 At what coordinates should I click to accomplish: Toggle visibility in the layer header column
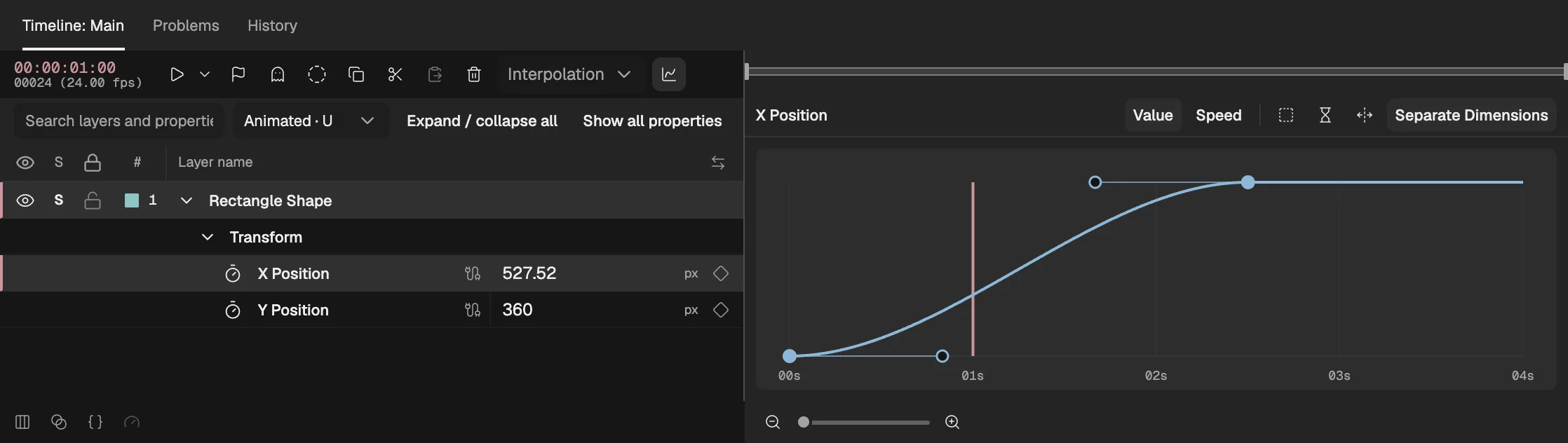[25, 163]
